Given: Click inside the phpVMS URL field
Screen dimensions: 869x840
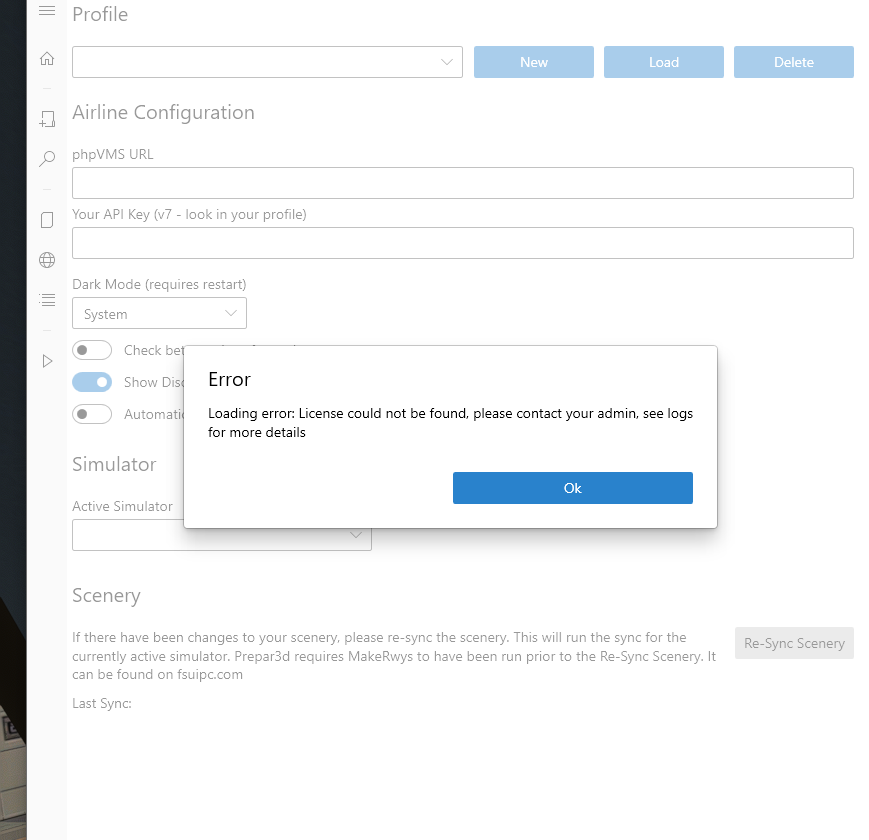Looking at the screenshot, I should (x=462, y=183).
